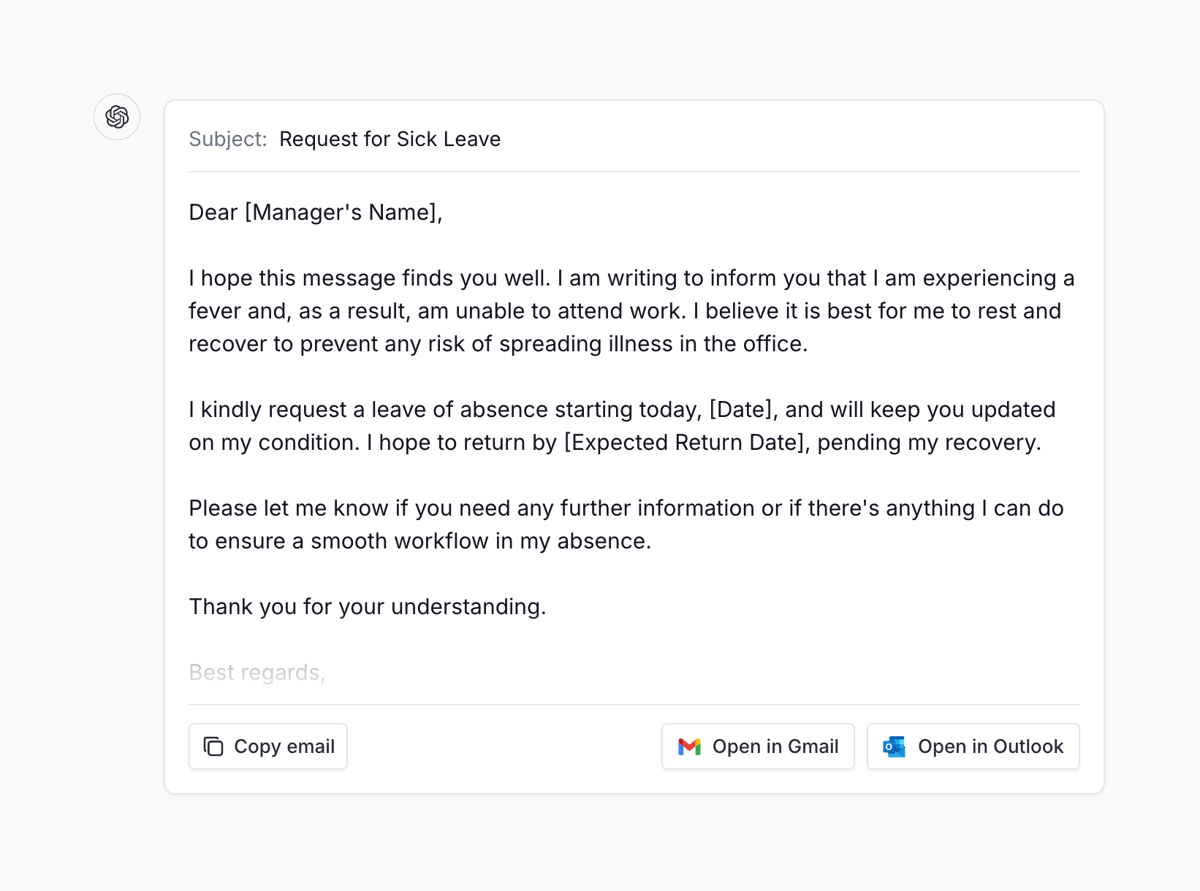Viewport: 1200px width, 891px height.
Task: Click the Copy email button
Action: coord(267,746)
